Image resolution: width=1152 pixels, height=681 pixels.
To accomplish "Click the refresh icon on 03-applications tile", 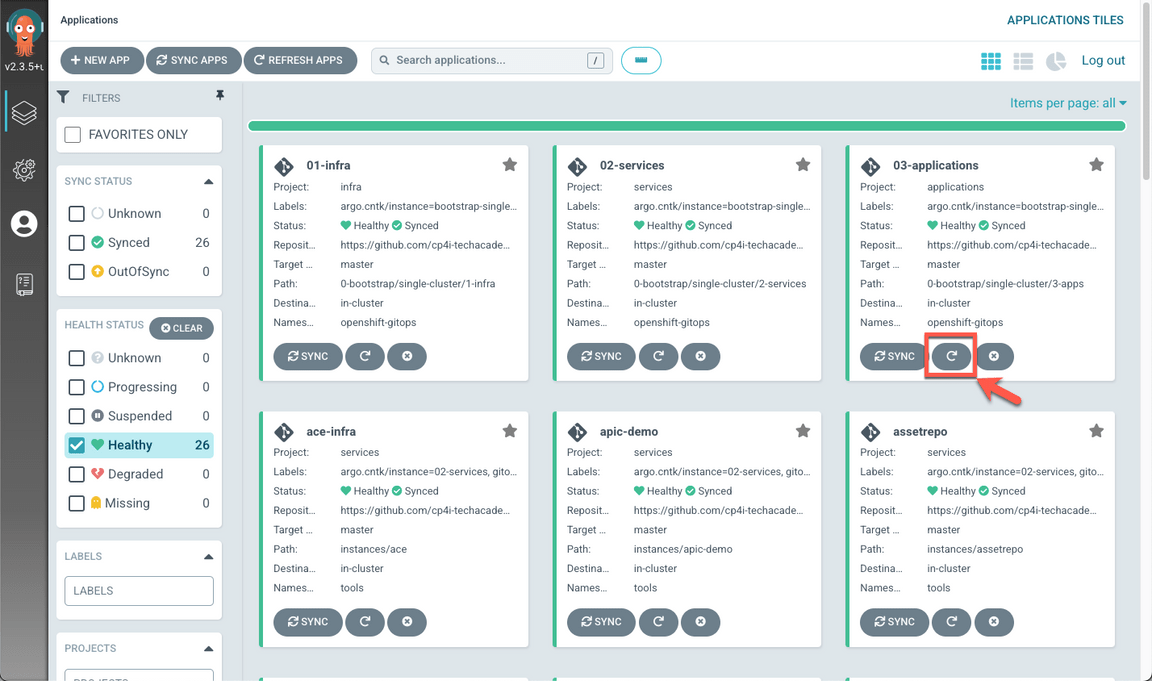I will 951,356.
